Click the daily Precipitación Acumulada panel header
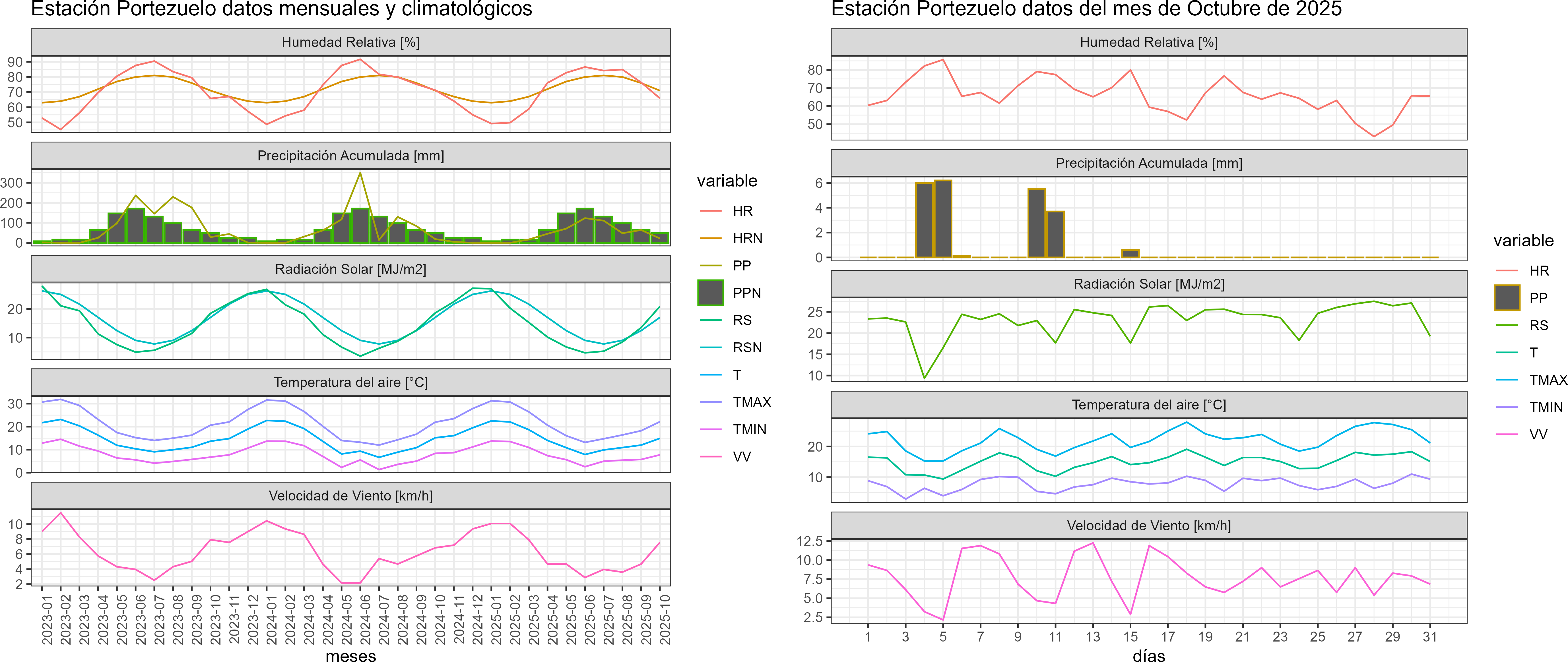 pos(1149,163)
